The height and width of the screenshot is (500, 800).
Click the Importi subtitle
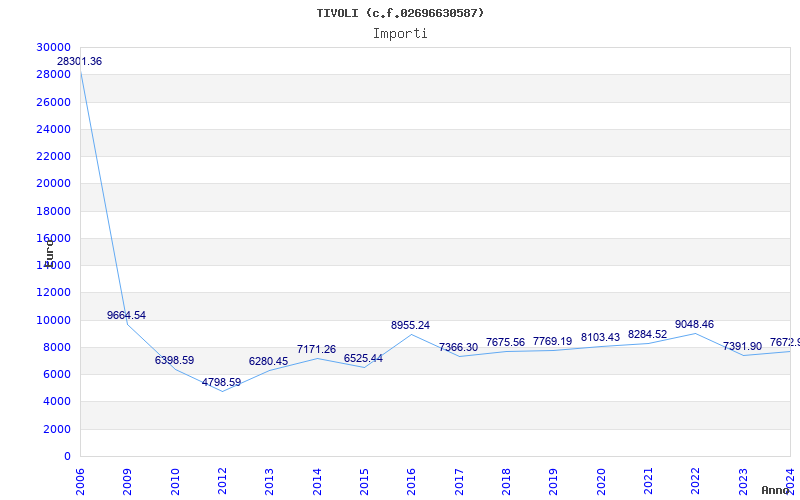[400, 34]
